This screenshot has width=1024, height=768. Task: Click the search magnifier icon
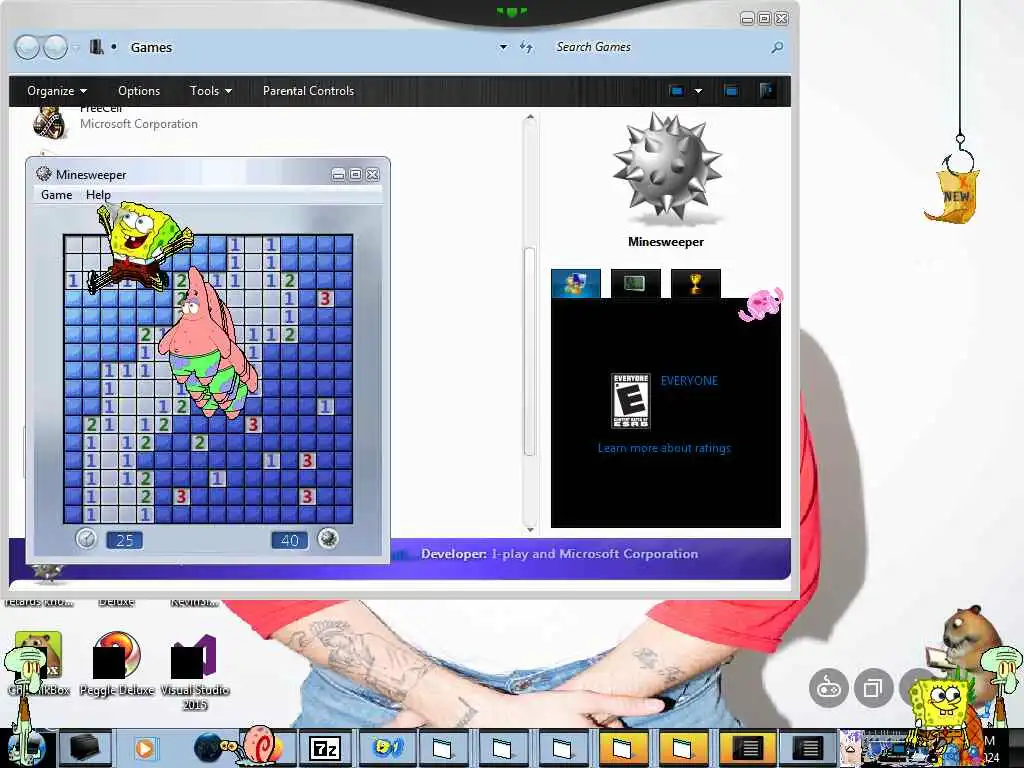coord(776,47)
